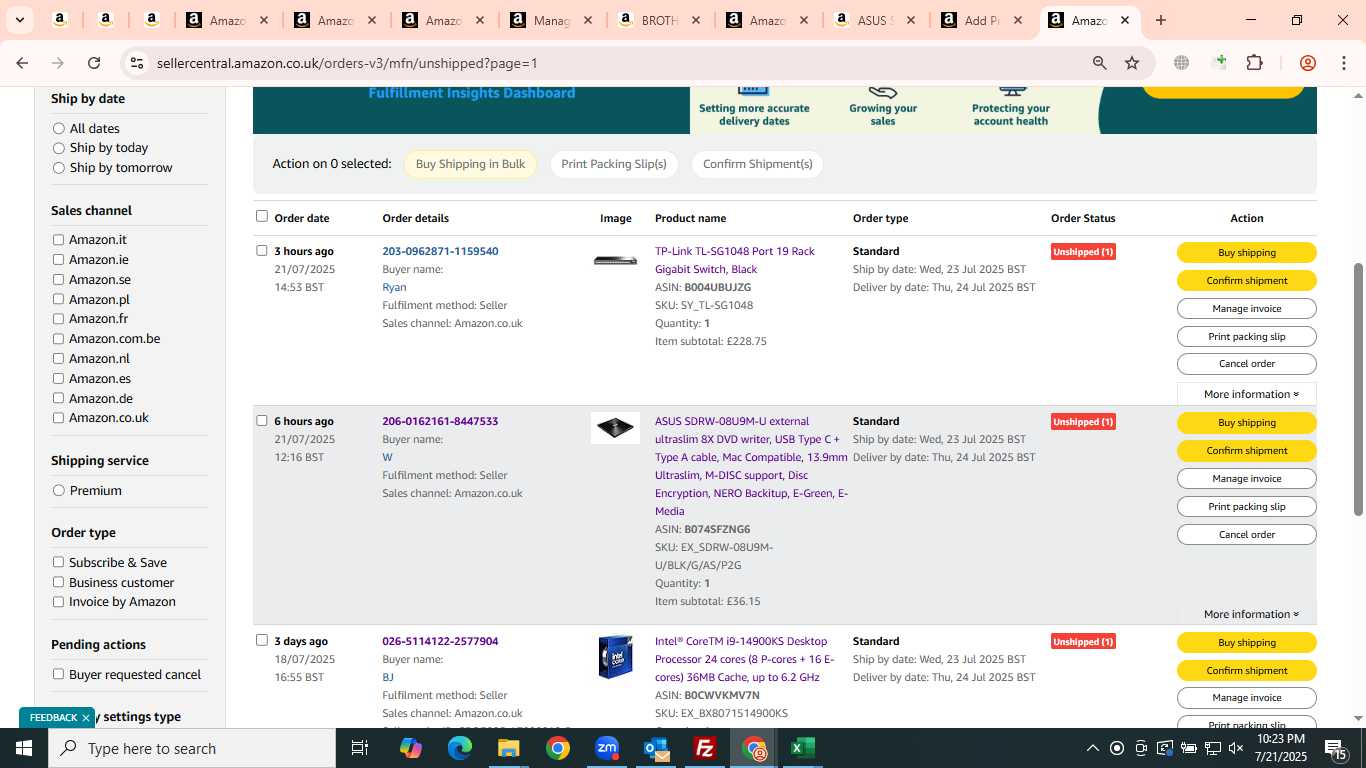Open Microsoft Edge from the taskbar
Screen dimensions: 1366x768
[459, 748]
